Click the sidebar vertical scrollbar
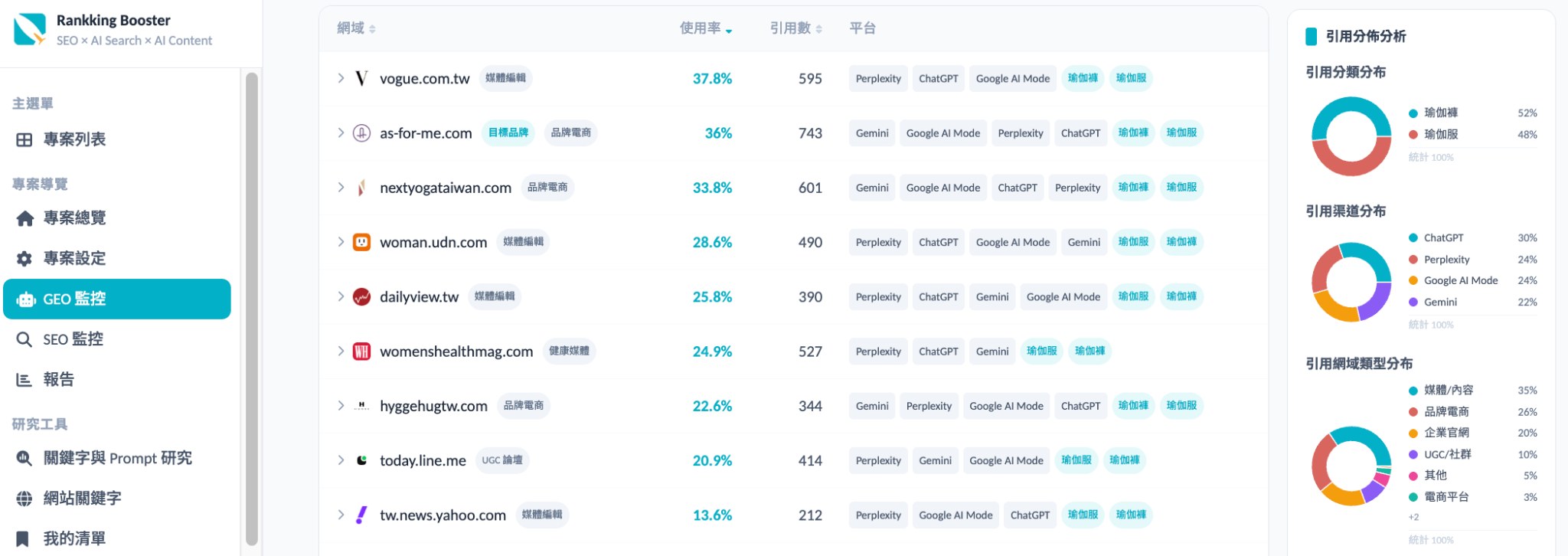 [x=251, y=308]
